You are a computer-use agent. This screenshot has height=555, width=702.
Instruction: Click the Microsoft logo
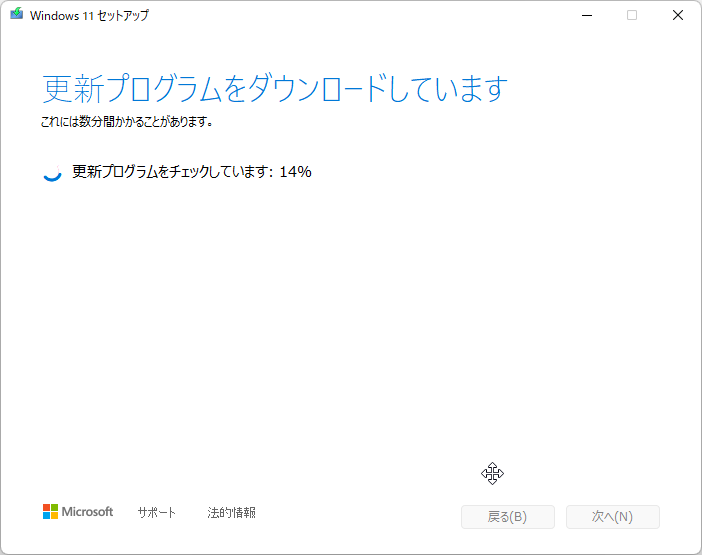click(78, 512)
